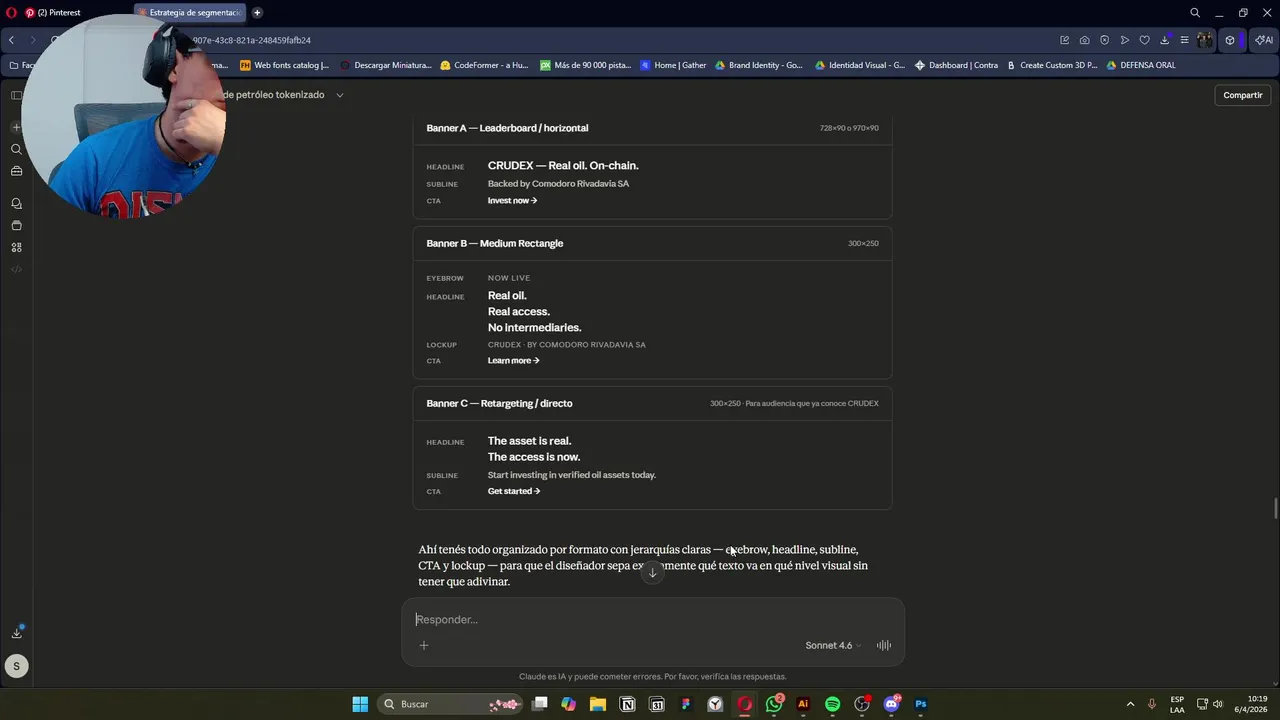Open the Create Custom 3D bookmark
Viewport: 1280px width, 720px height.
pyautogui.click(x=1052, y=65)
